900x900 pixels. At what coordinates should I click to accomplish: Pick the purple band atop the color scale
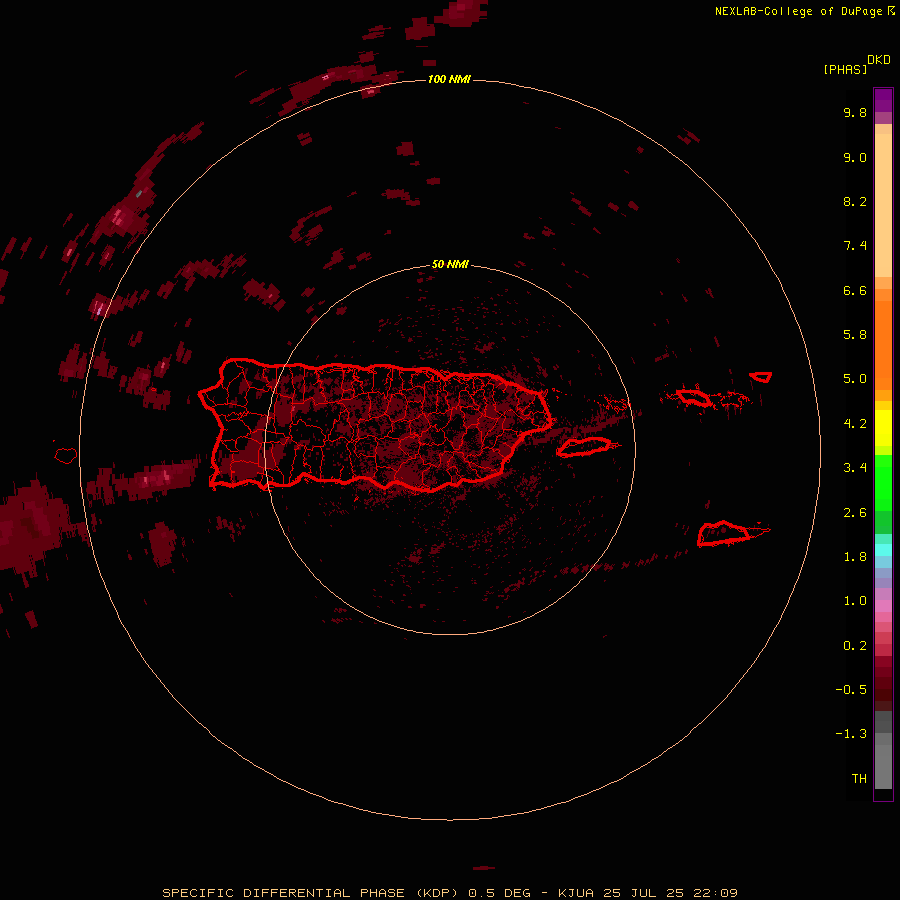point(883,100)
